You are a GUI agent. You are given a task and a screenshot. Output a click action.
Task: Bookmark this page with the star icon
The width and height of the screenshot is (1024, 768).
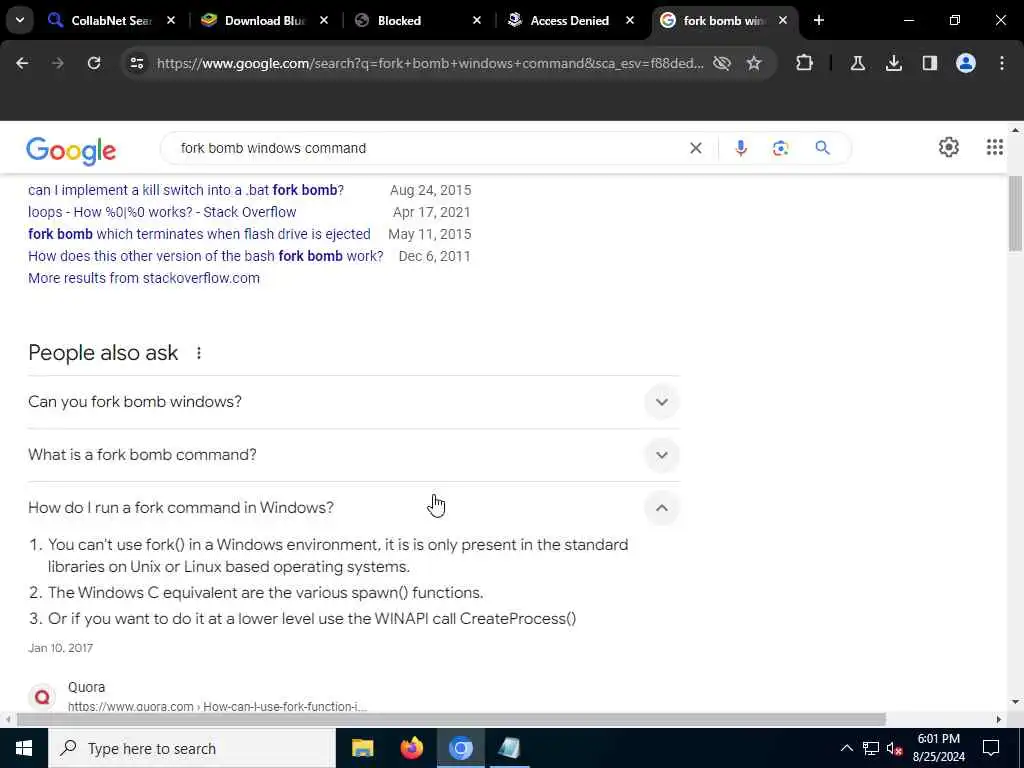(x=754, y=63)
